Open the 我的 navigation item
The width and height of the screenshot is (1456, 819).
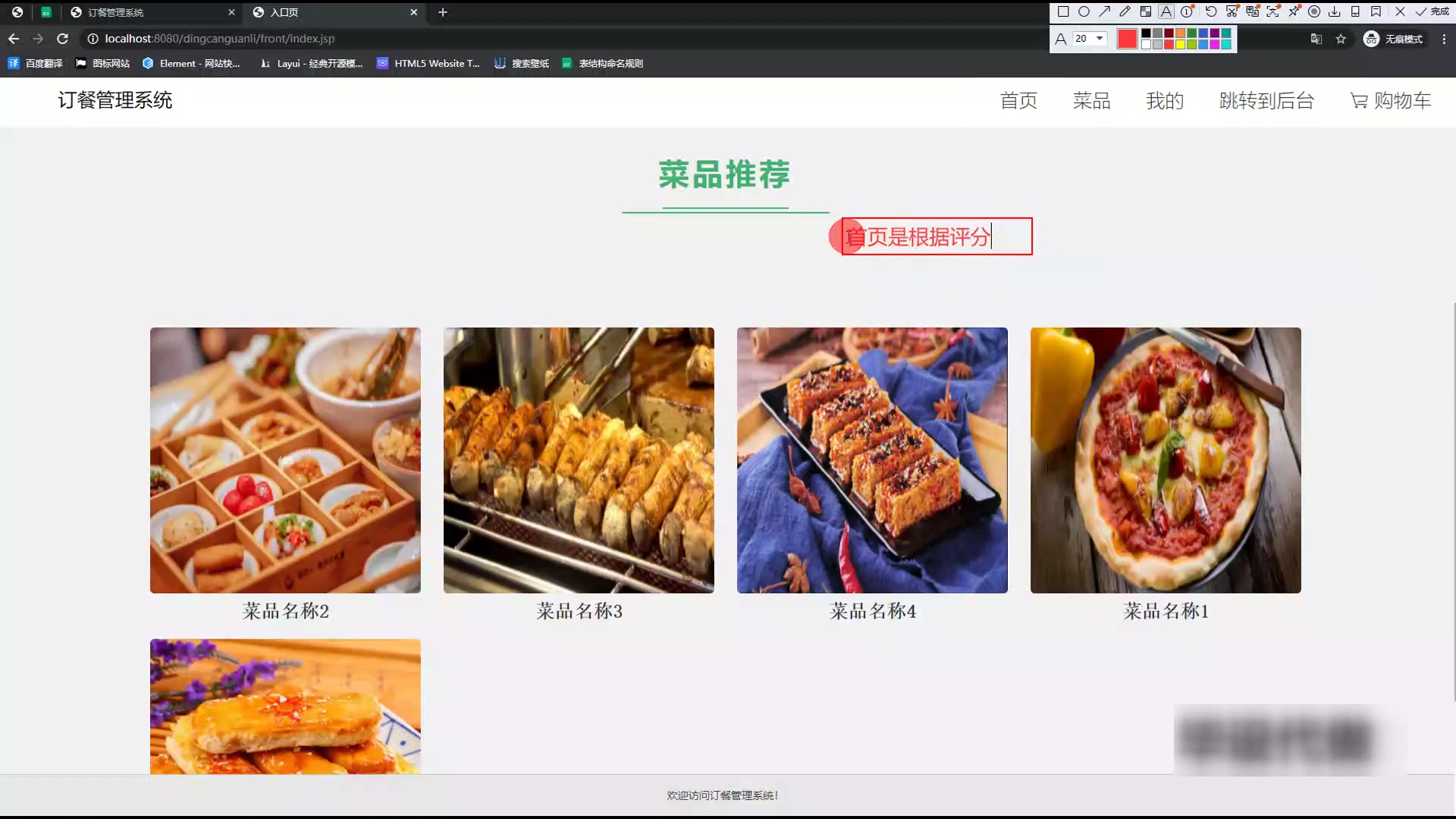[1165, 101]
